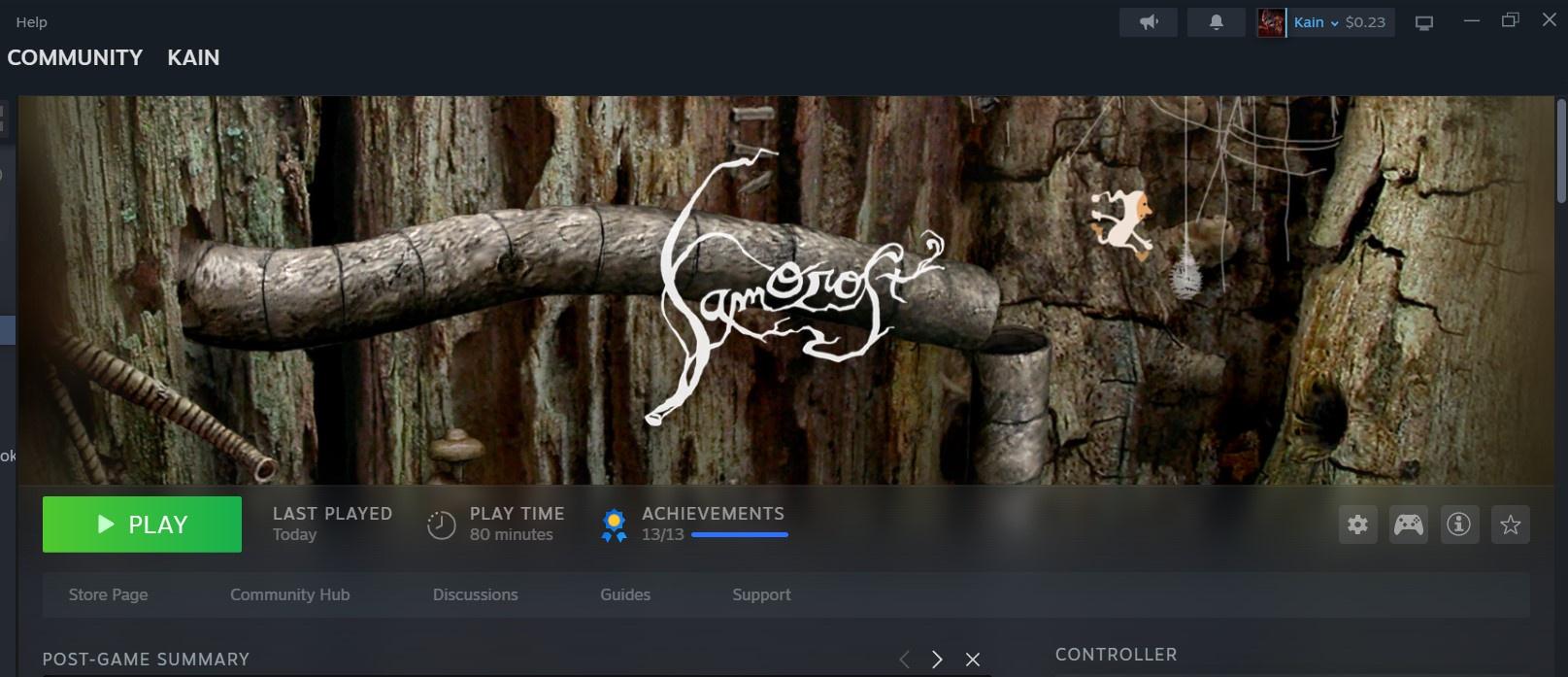Screen dimensions: 1568x677
Task: Dismiss the post-game summary panel
Action: pyautogui.click(x=972, y=660)
